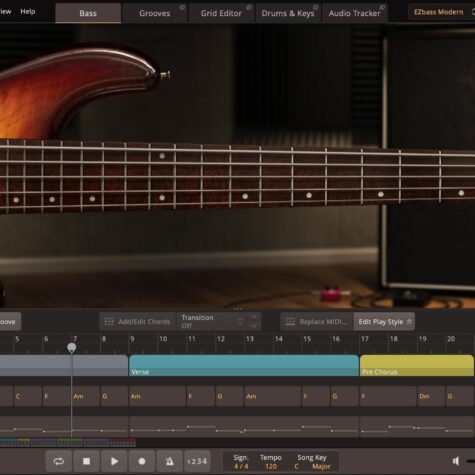Select the G chord block at bar 20
The image size is (475, 475).
coord(460,396)
